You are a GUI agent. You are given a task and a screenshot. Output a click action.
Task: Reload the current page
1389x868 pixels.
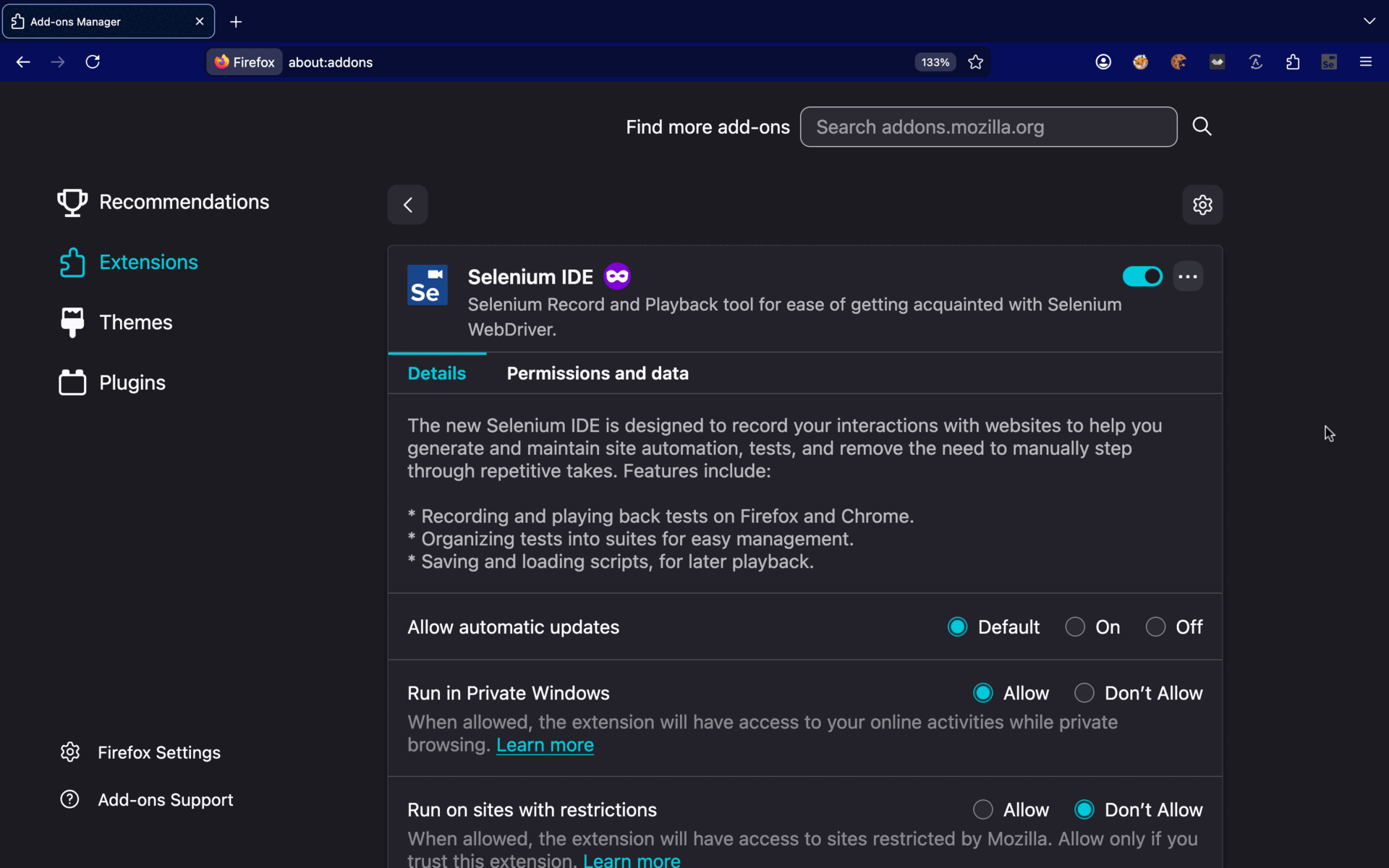93,62
